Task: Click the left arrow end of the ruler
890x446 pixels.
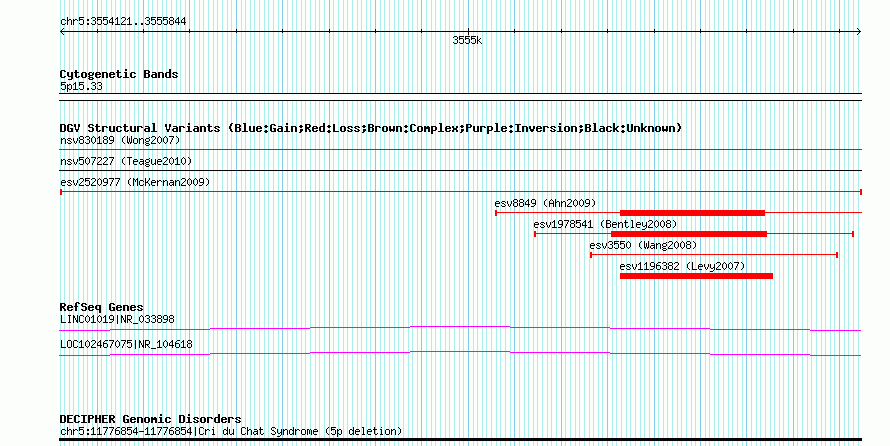Action: [62, 32]
